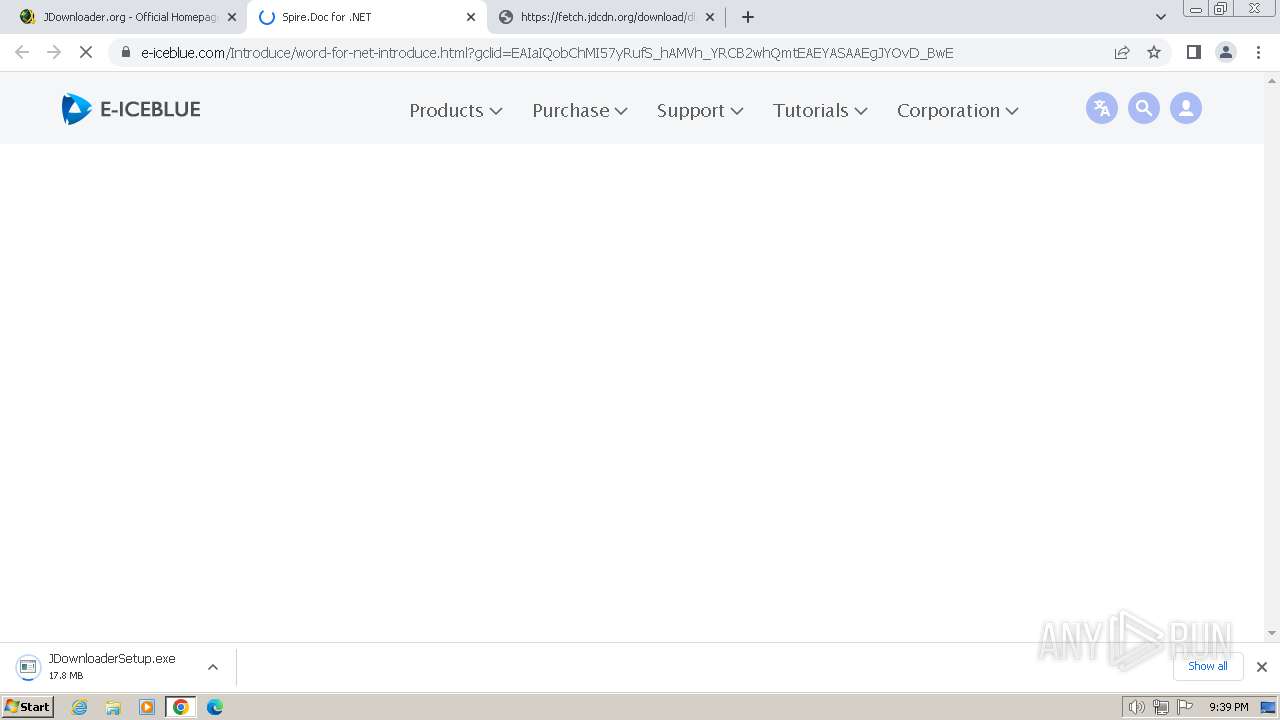The width and height of the screenshot is (1280, 720).
Task: Expand the Corporation menu
Action: [x=958, y=110]
